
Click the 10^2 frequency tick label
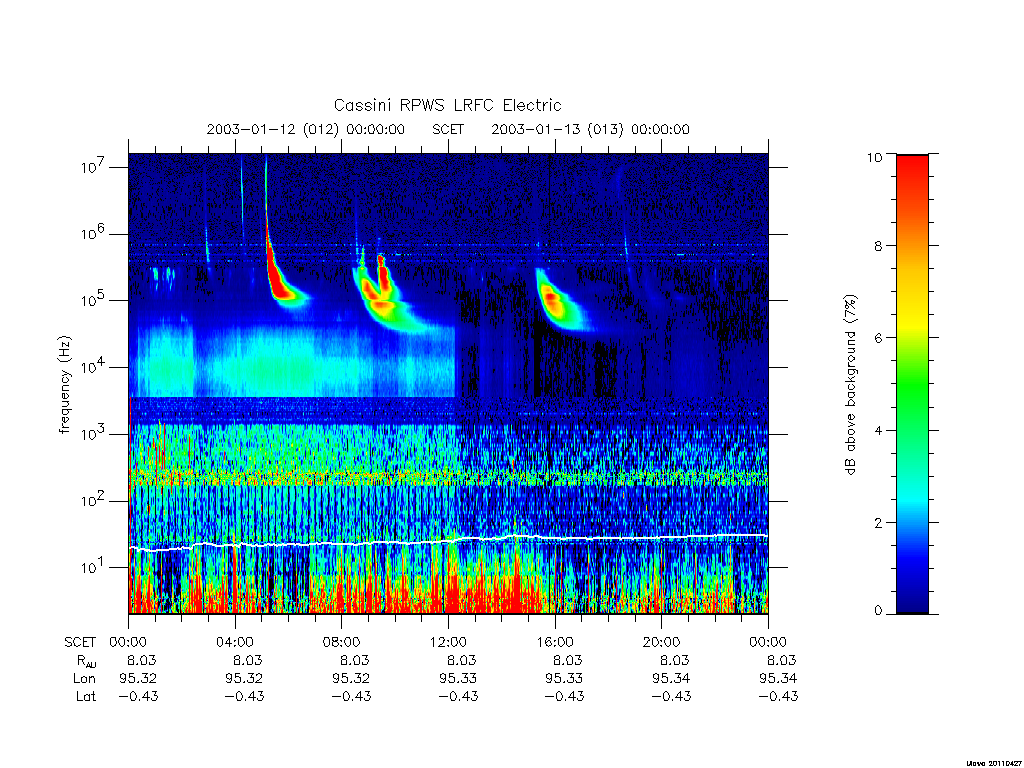pyautogui.click(x=94, y=500)
